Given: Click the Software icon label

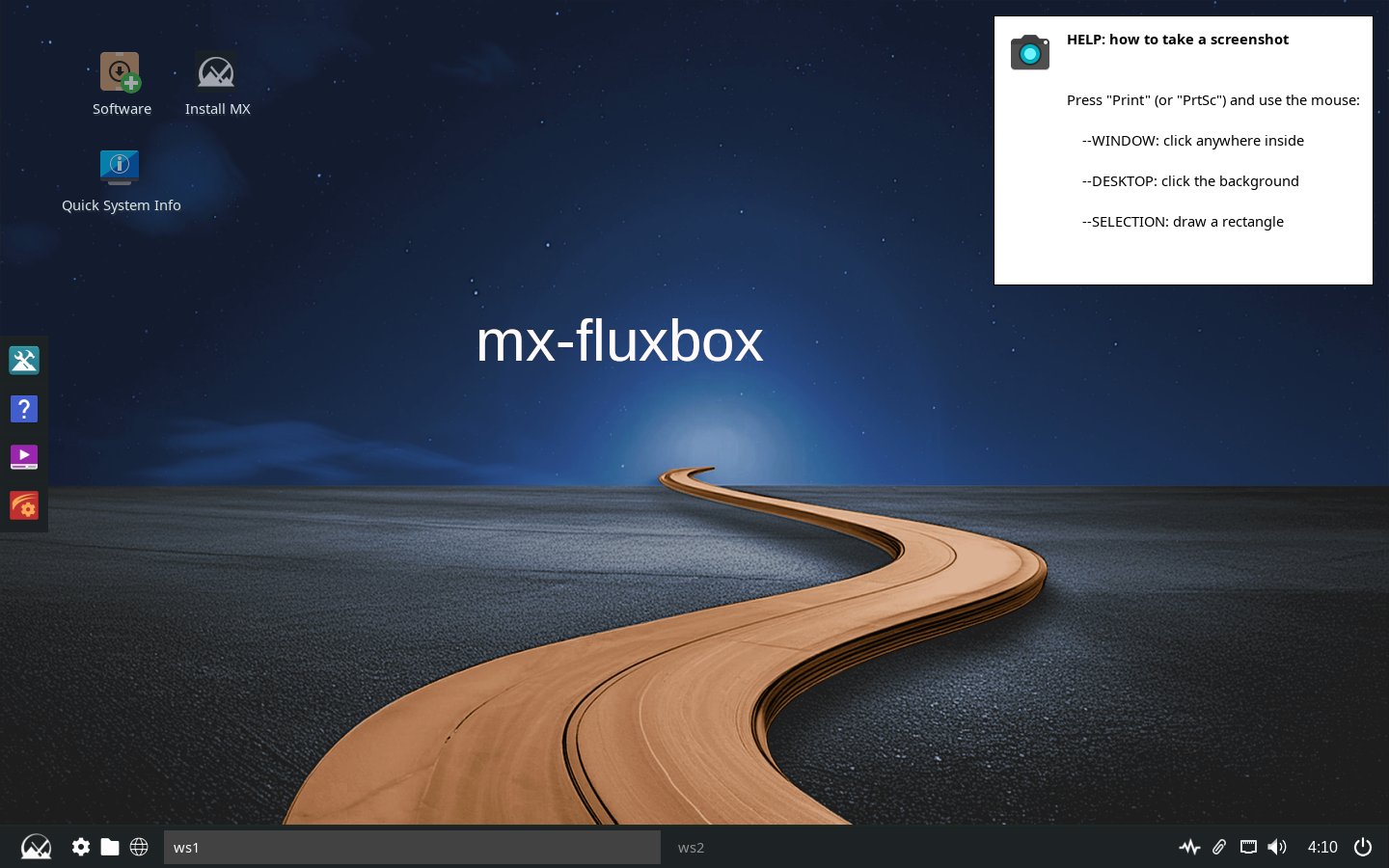Looking at the screenshot, I should point(122,109).
